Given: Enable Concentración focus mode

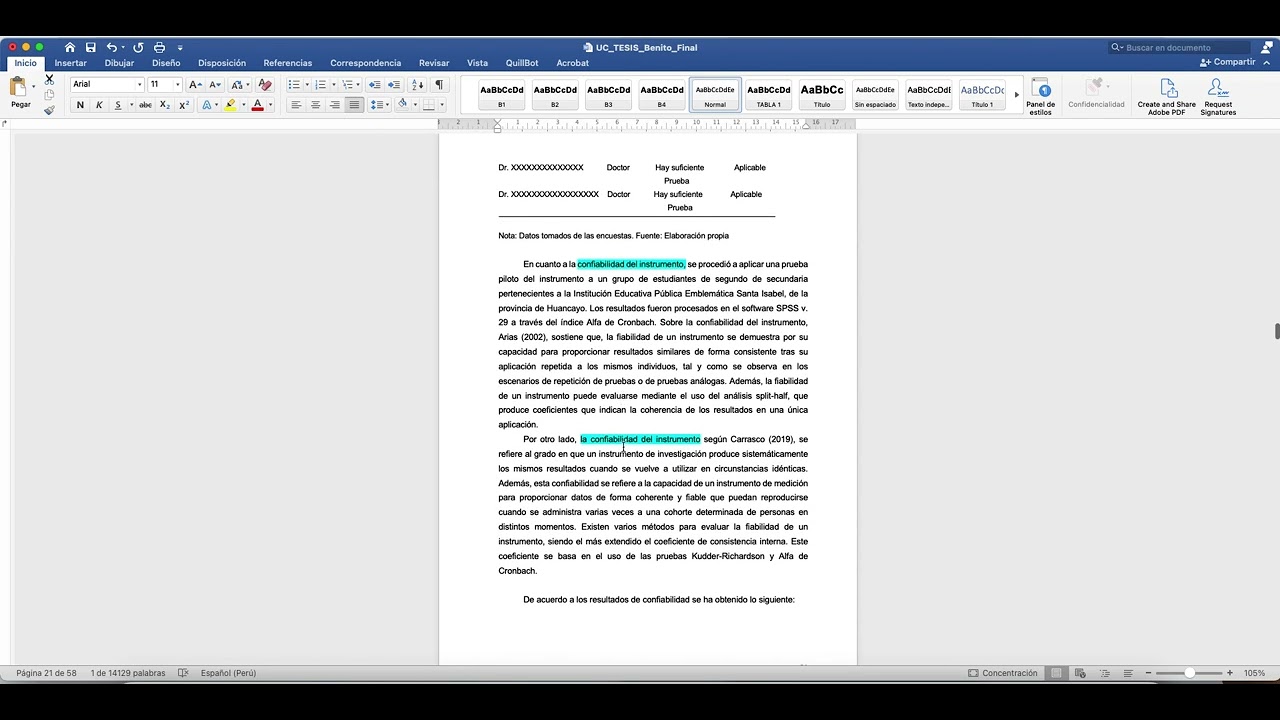Looking at the screenshot, I should coord(1003,673).
